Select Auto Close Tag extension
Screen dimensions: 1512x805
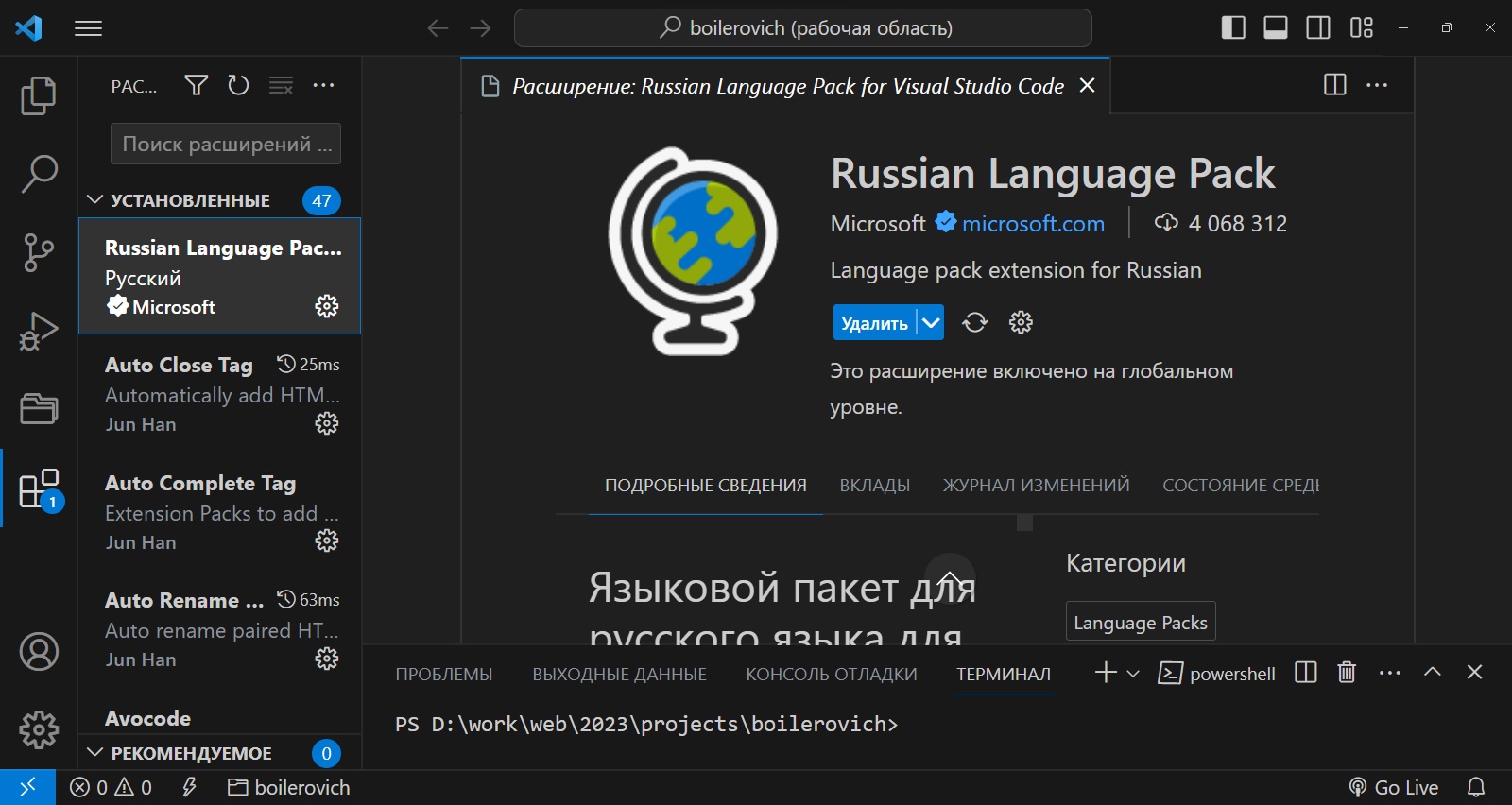coord(219,393)
